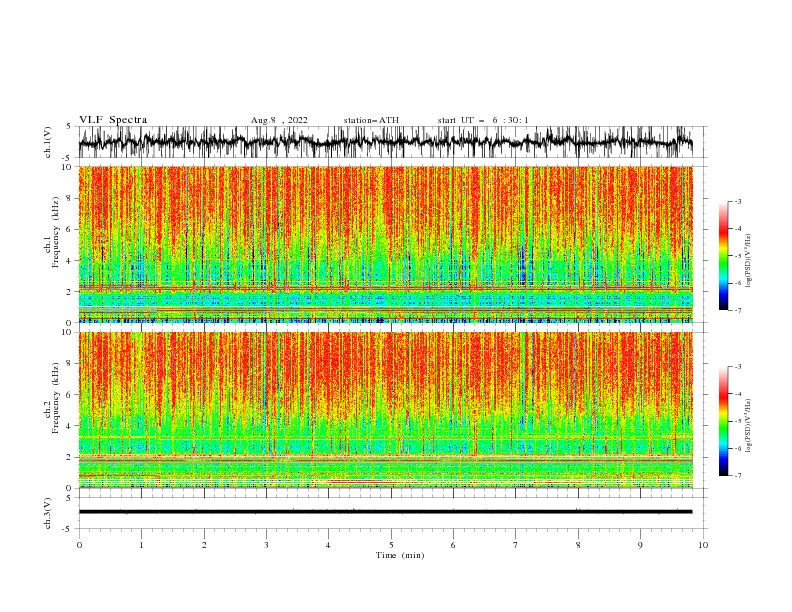The width and height of the screenshot is (792, 612).
Task: Click the "9" minute time tick label
Action: 640,545
